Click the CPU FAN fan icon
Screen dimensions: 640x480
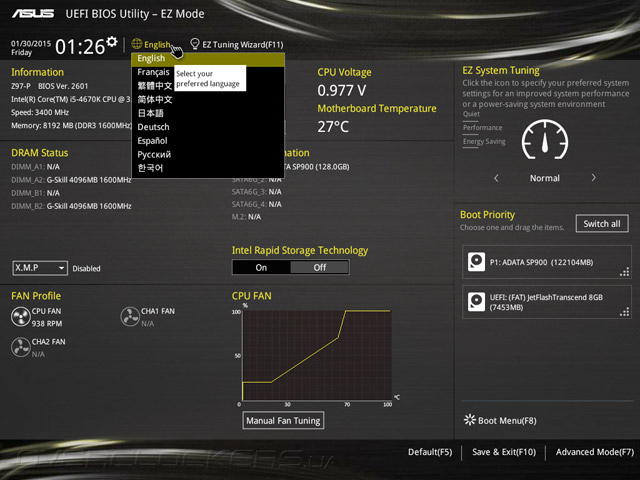pos(20,317)
